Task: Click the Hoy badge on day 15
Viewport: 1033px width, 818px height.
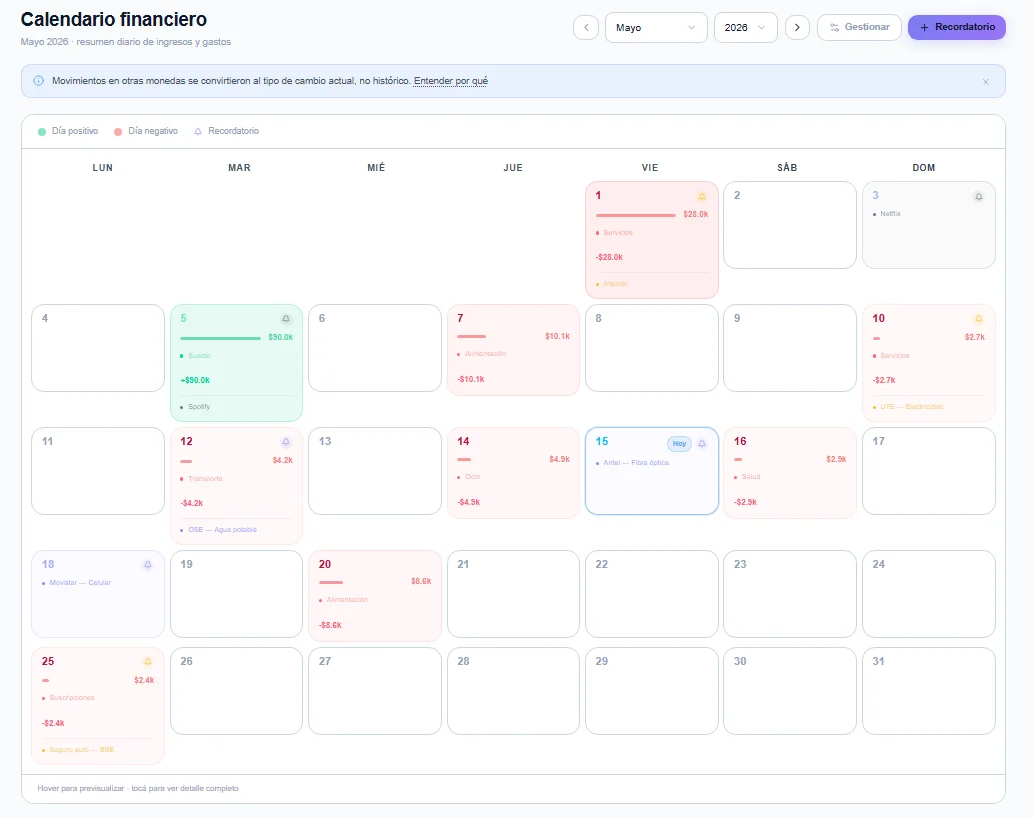Action: (x=679, y=443)
